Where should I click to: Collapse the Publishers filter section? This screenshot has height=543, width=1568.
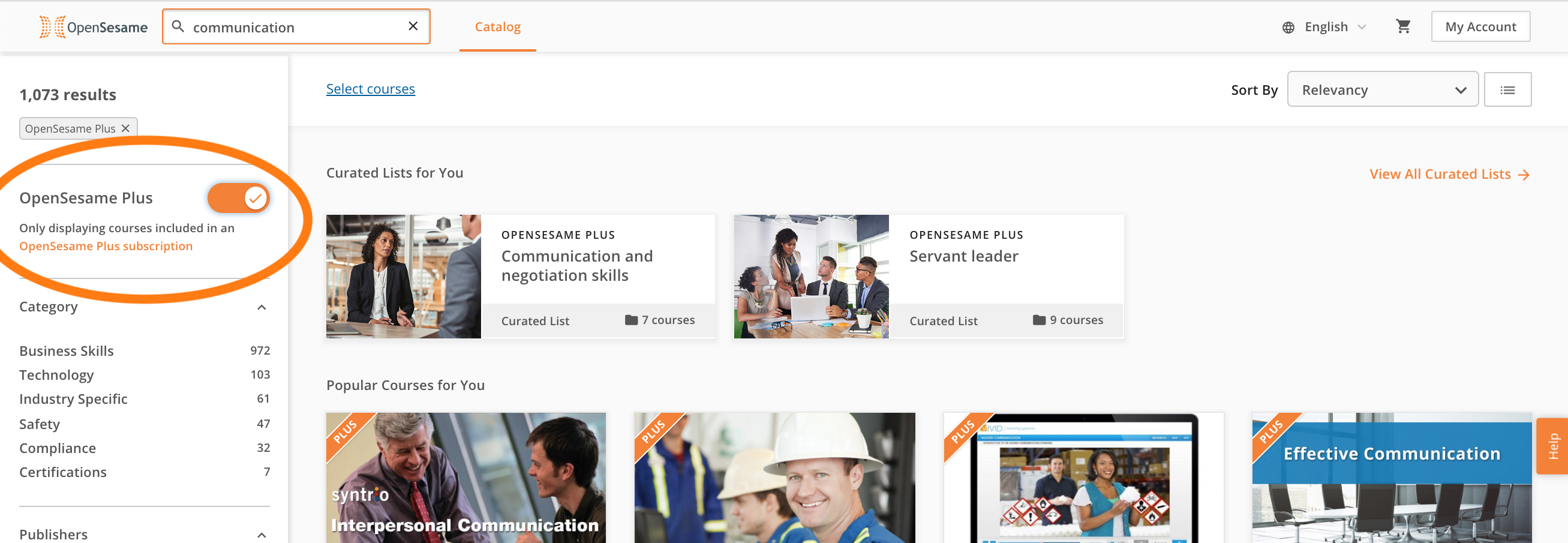(262, 535)
